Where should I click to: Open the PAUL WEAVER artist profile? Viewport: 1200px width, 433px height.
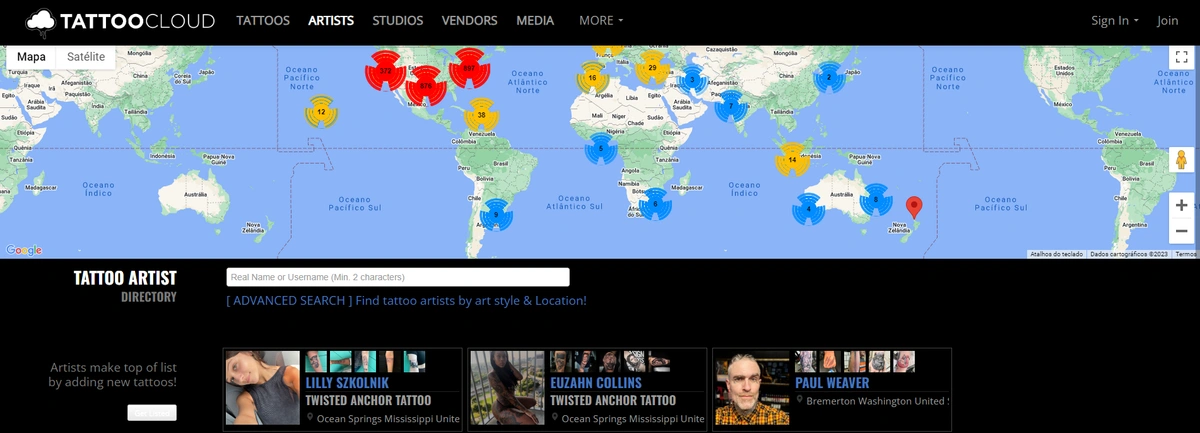coord(832,383)
